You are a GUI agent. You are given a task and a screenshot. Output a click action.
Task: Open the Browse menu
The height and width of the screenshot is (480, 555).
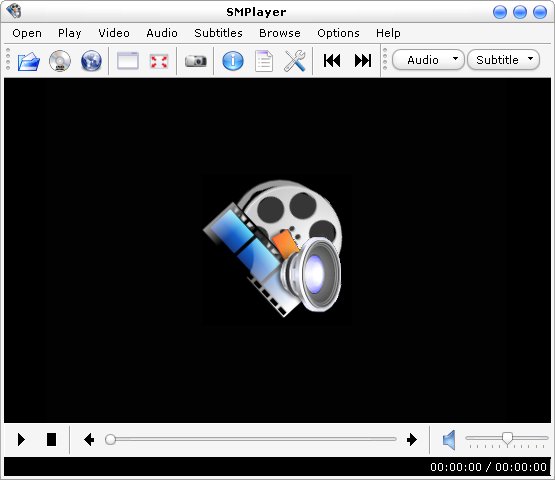coord(280,33)
